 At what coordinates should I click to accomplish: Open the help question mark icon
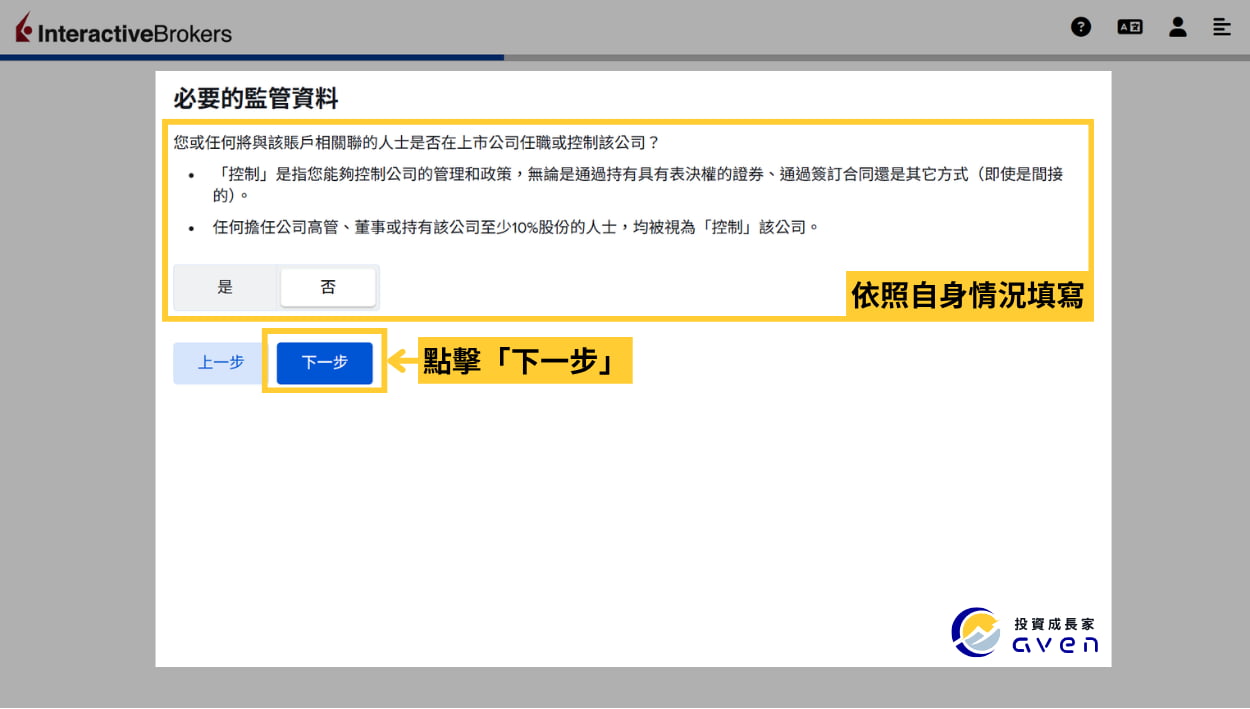click(1081, 27)
